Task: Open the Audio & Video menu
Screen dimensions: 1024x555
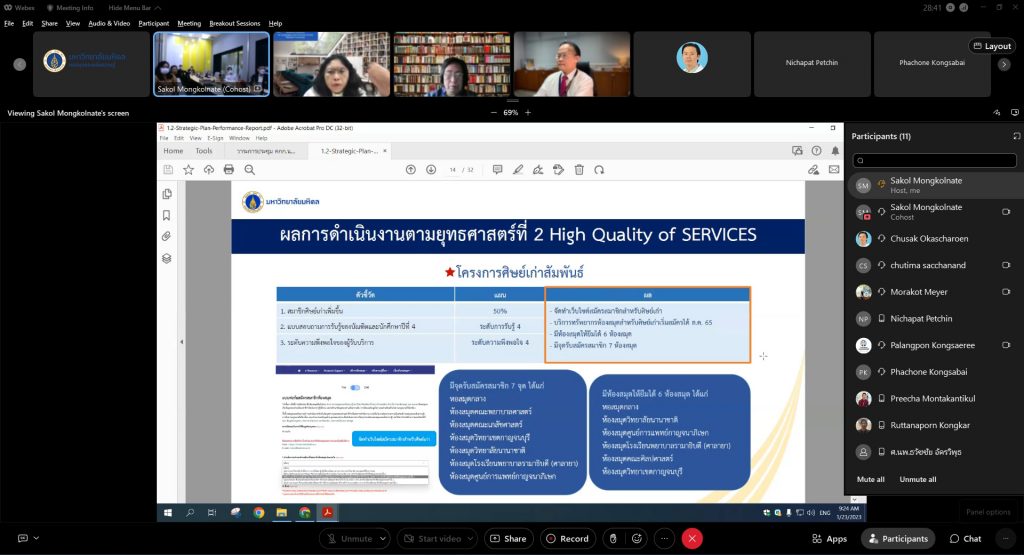Action: pyautogui.click(x=109, y=23)
